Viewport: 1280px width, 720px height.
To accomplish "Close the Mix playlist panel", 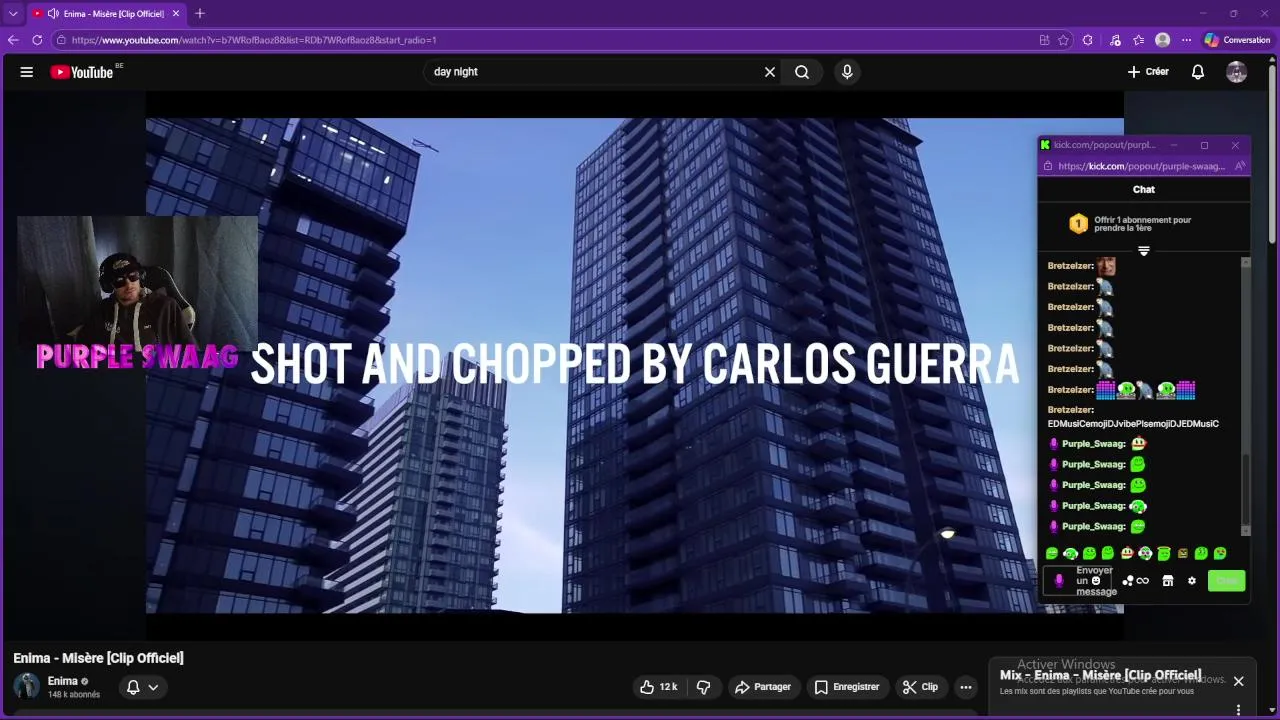I will click(1238, 681).
